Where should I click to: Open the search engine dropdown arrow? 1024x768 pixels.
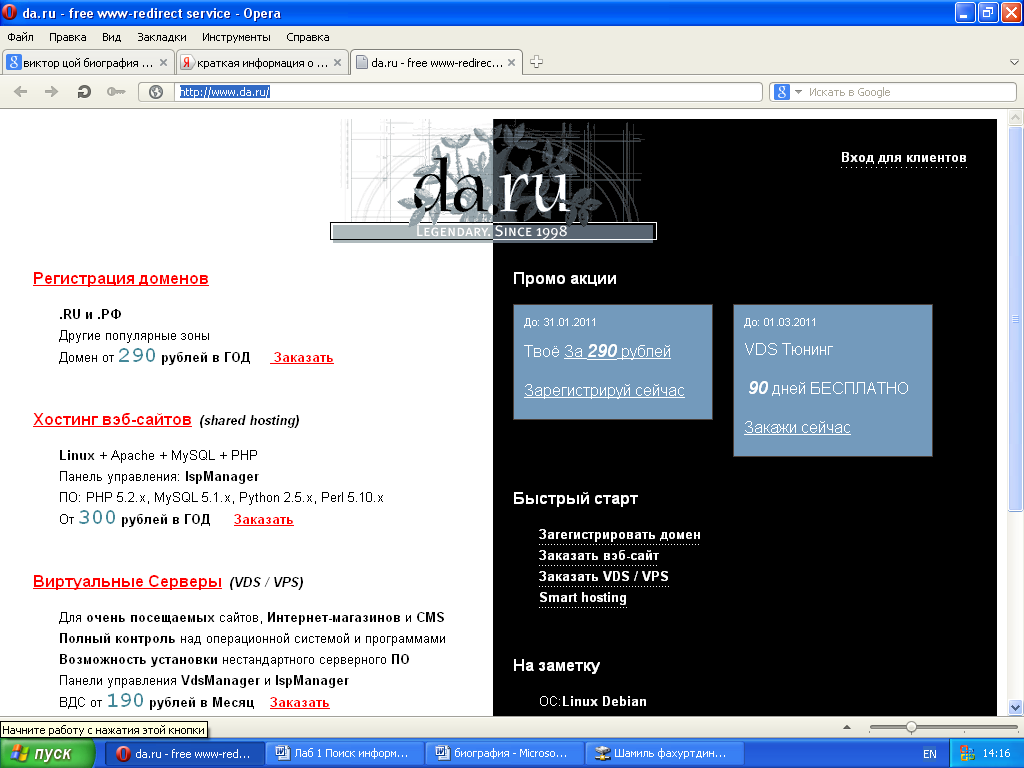798,92
